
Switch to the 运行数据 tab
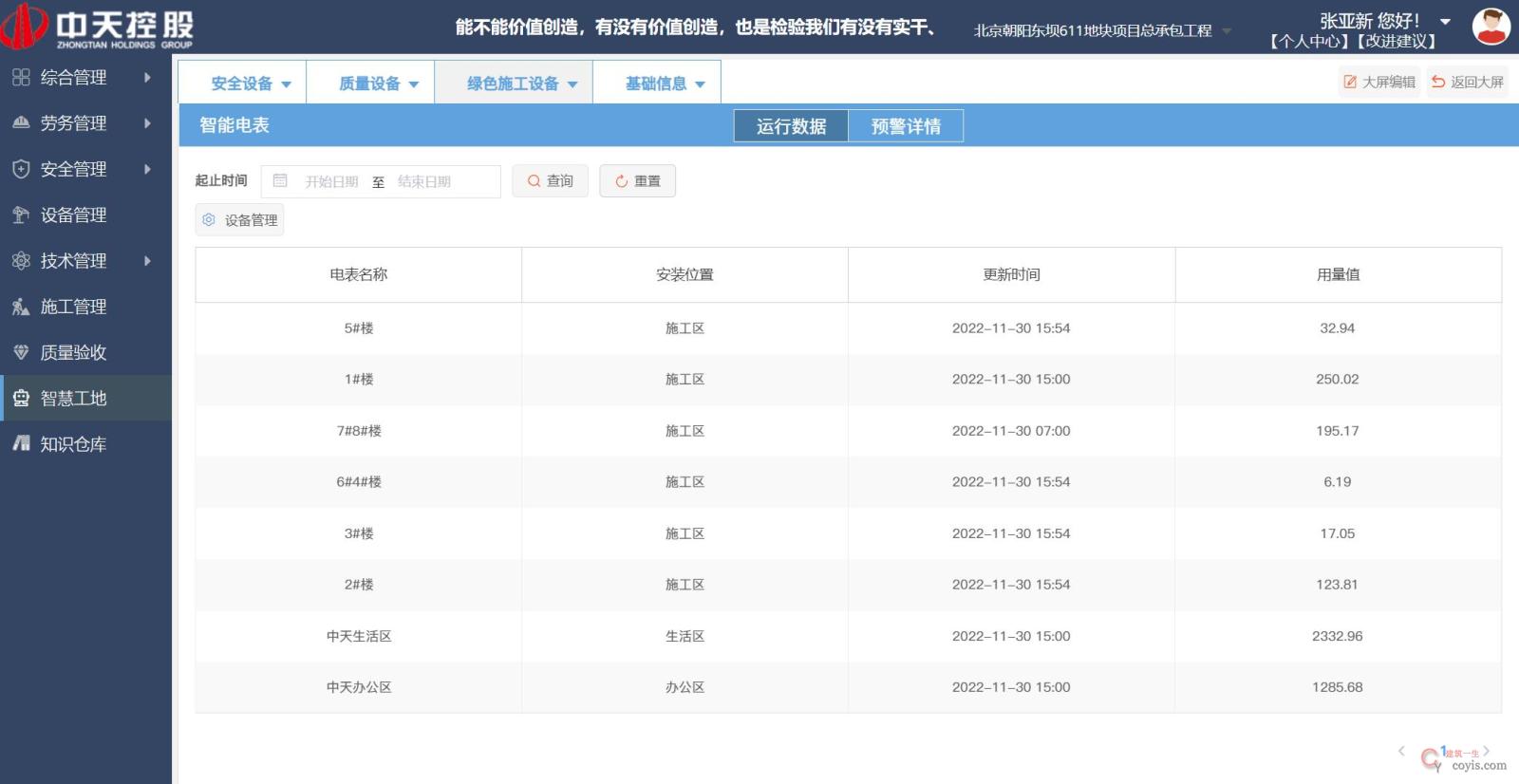coord(791,126)
